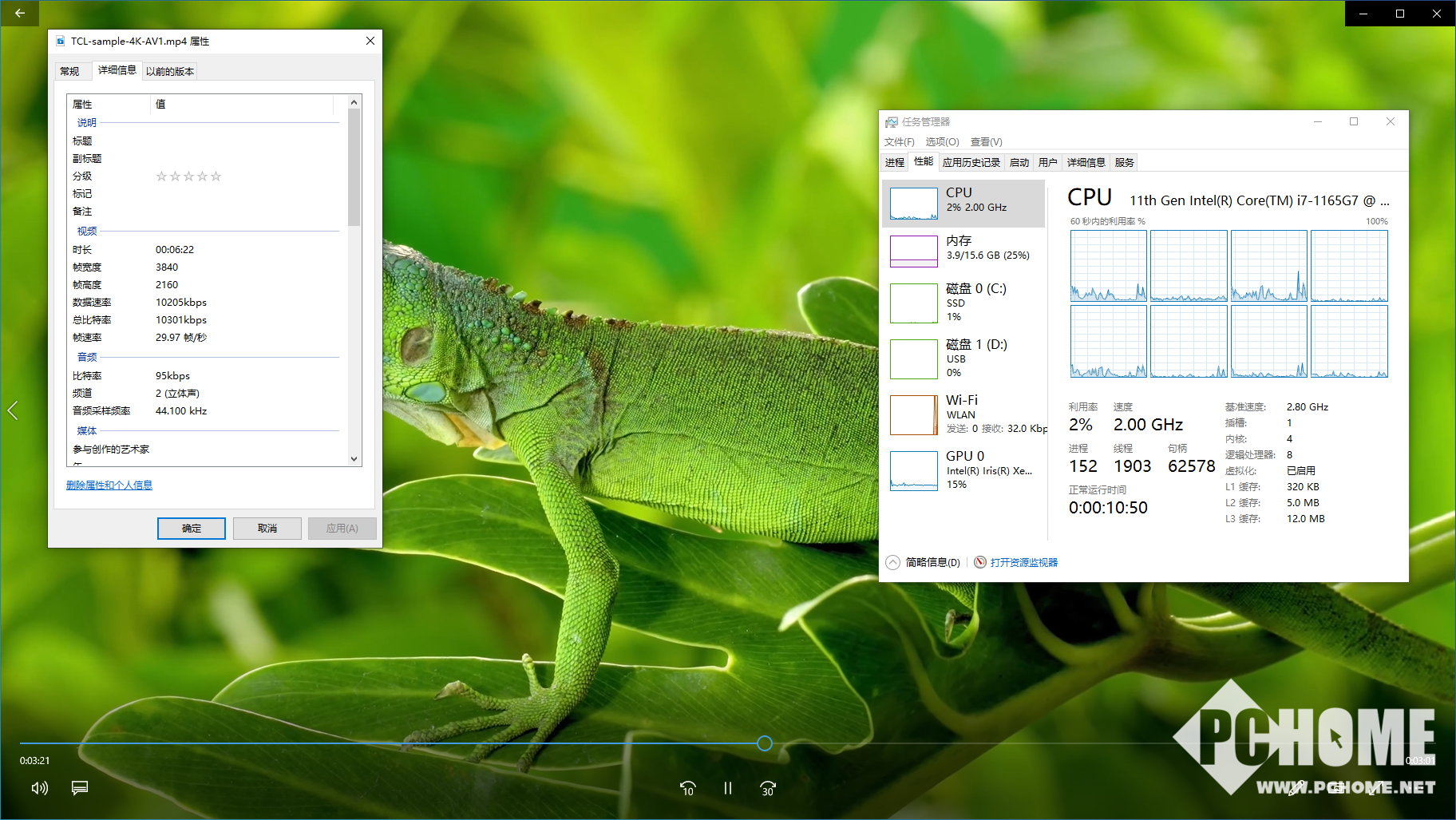
Task: Select the 频道 2 (立体声) row
Action: (206, 394)
